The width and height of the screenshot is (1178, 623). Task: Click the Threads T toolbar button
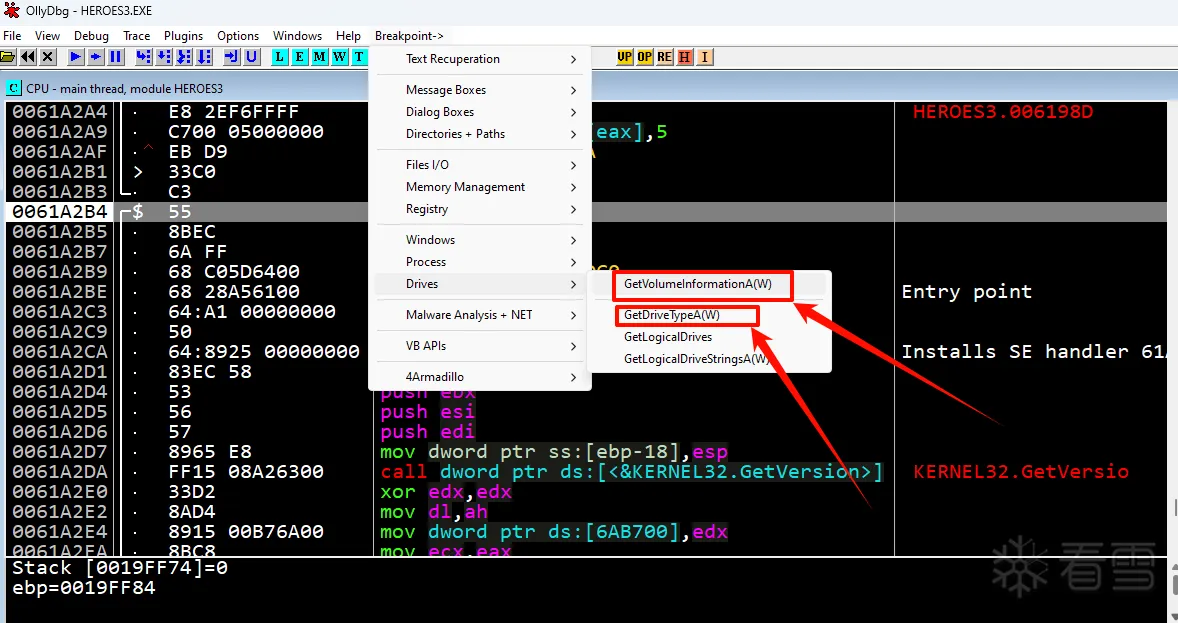tap(359, 57)
